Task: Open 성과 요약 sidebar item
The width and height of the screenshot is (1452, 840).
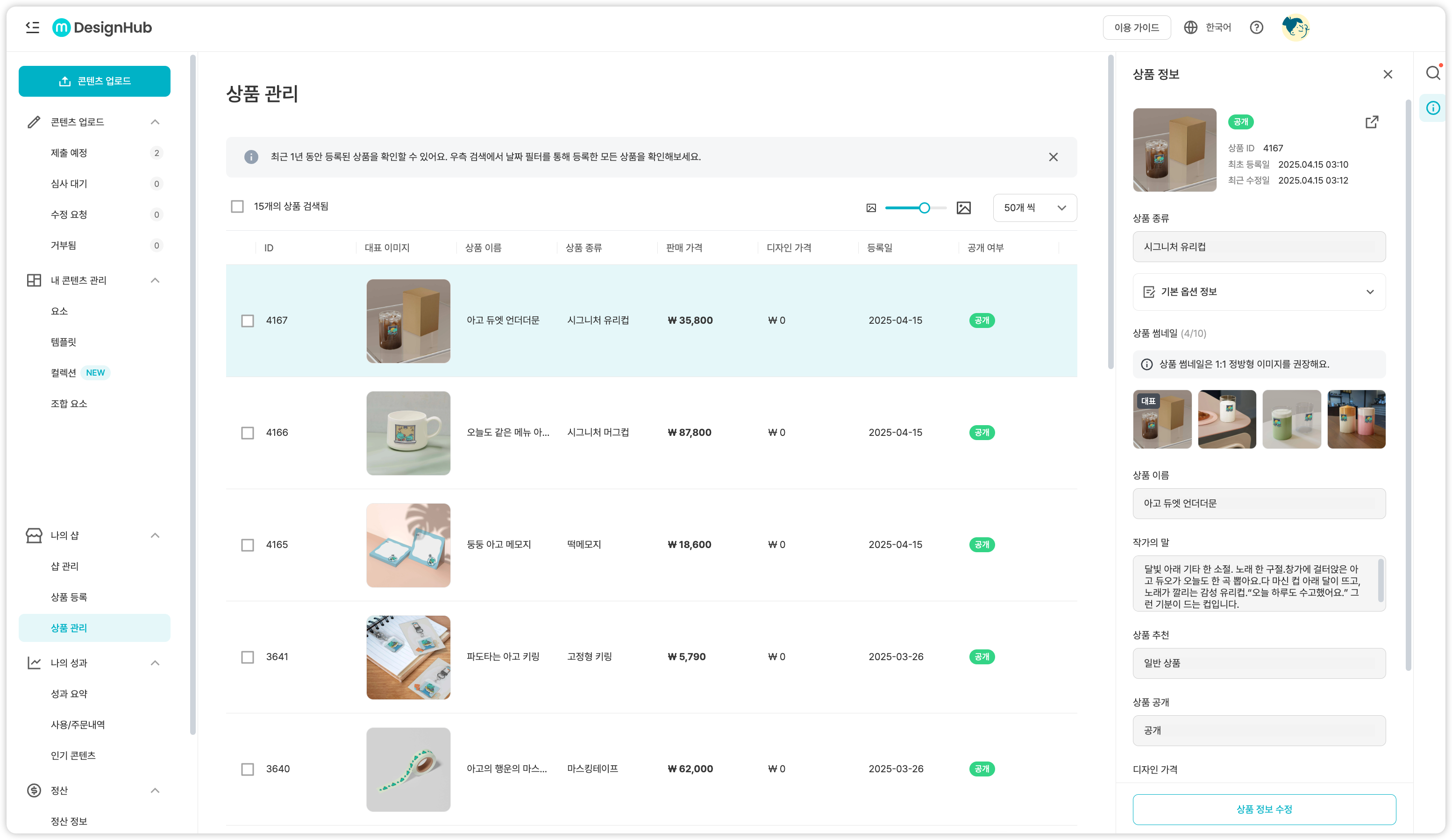Action: [x=69, y=694]
